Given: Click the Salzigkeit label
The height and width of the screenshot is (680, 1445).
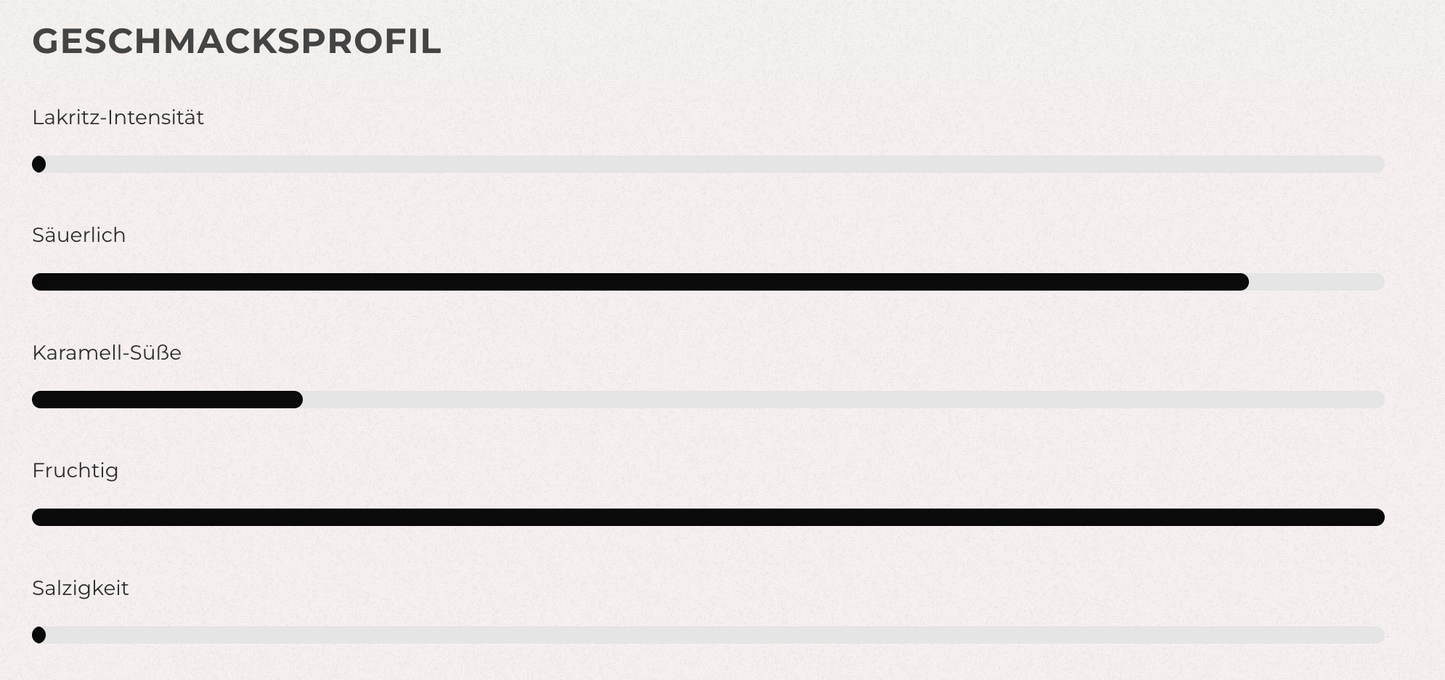Looking at the screenshot, I should pos(80,588).
